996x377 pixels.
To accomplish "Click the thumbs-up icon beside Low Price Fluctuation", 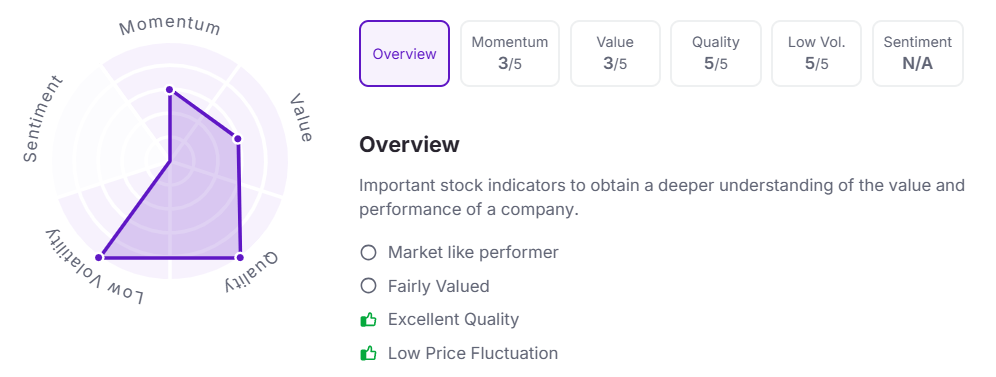I will coord(368,353).
